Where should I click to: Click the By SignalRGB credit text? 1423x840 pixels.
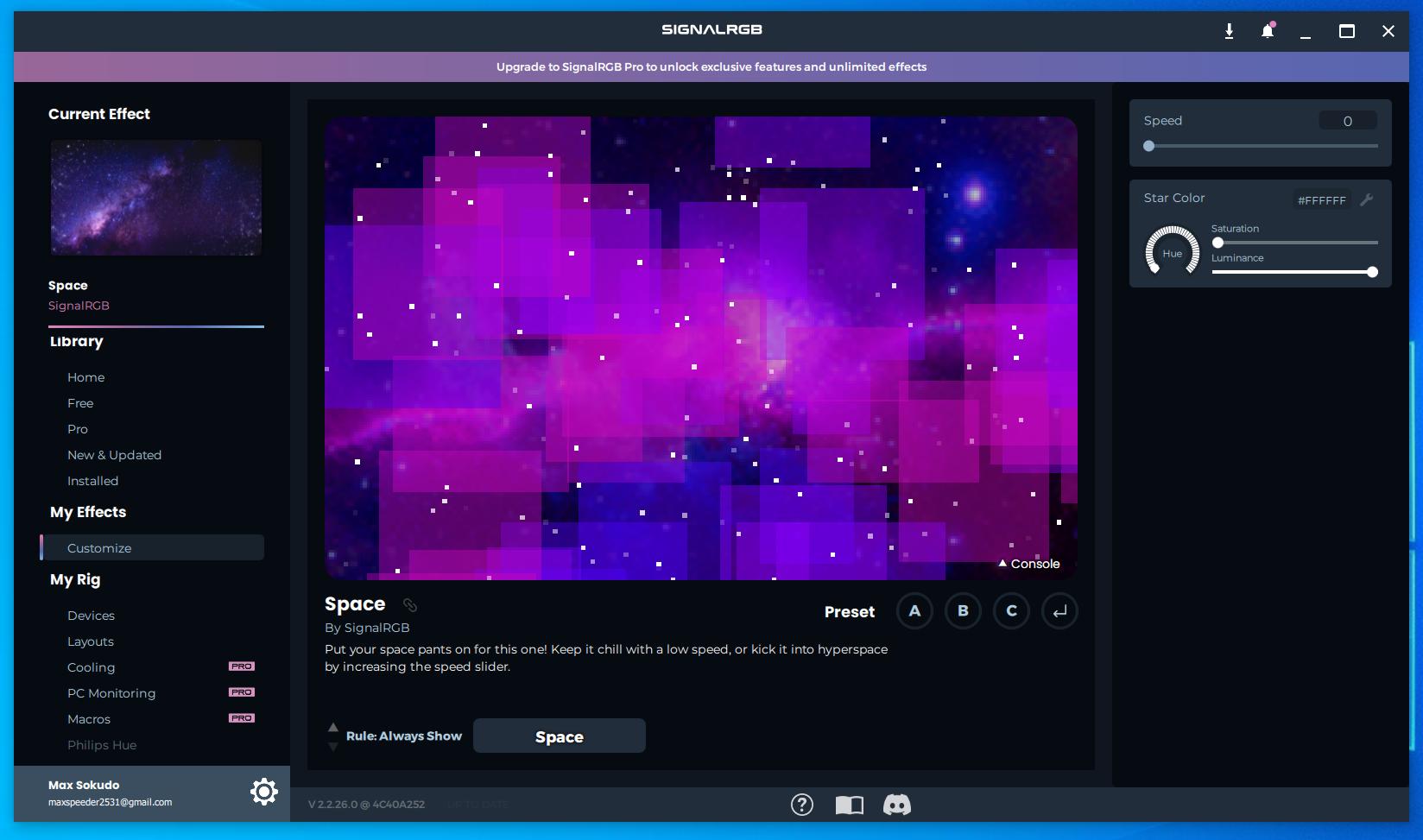pos(367,628)
